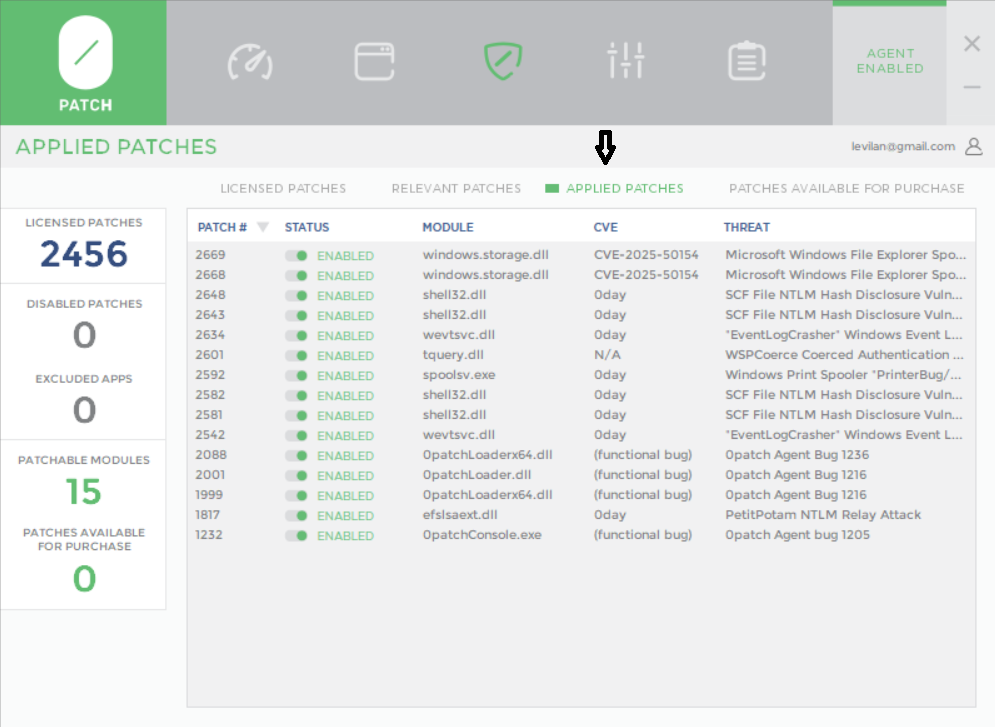Open the Settings sliders icon

point(626,60)
